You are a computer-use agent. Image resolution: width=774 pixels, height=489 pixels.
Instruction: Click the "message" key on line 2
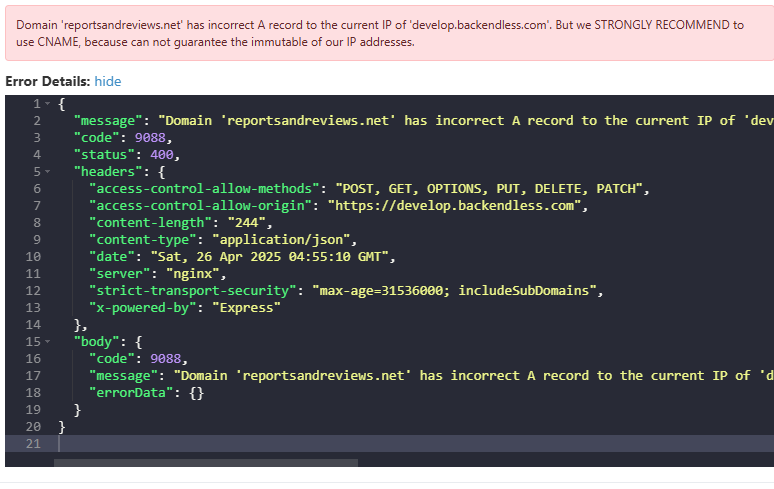tap(108, 121)
